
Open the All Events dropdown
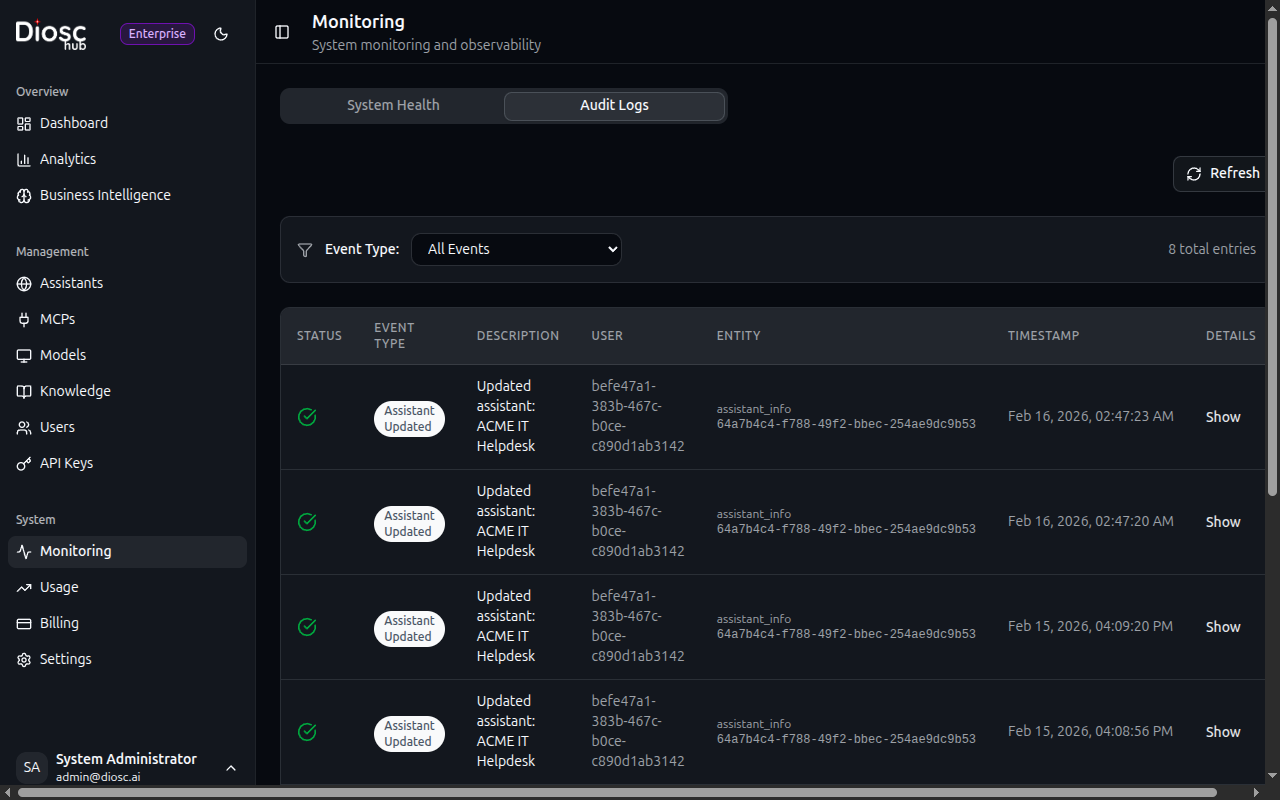pyautogui.click(x=516, y=249)
